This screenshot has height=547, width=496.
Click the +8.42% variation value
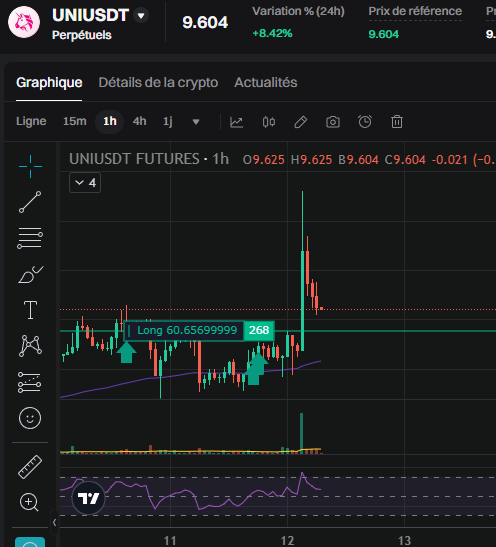click(272, 33)
